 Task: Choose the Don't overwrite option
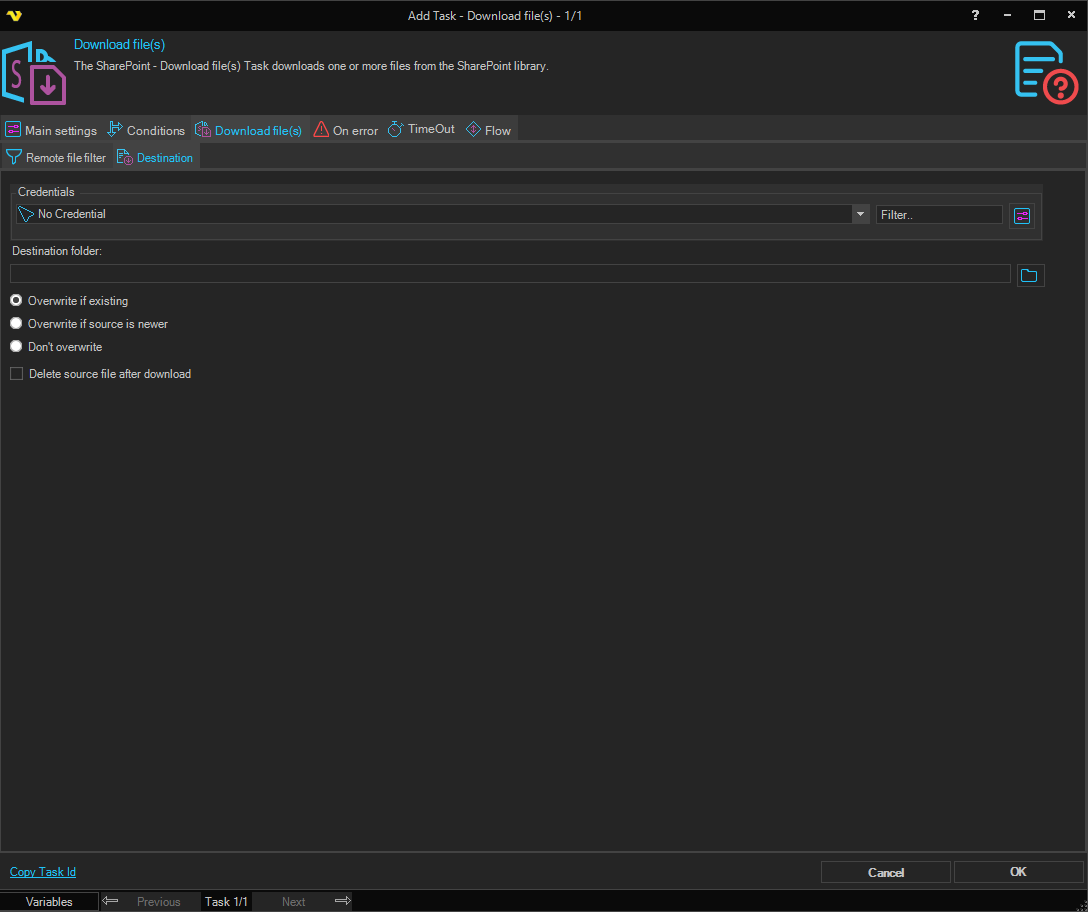[x=16, y=347]
